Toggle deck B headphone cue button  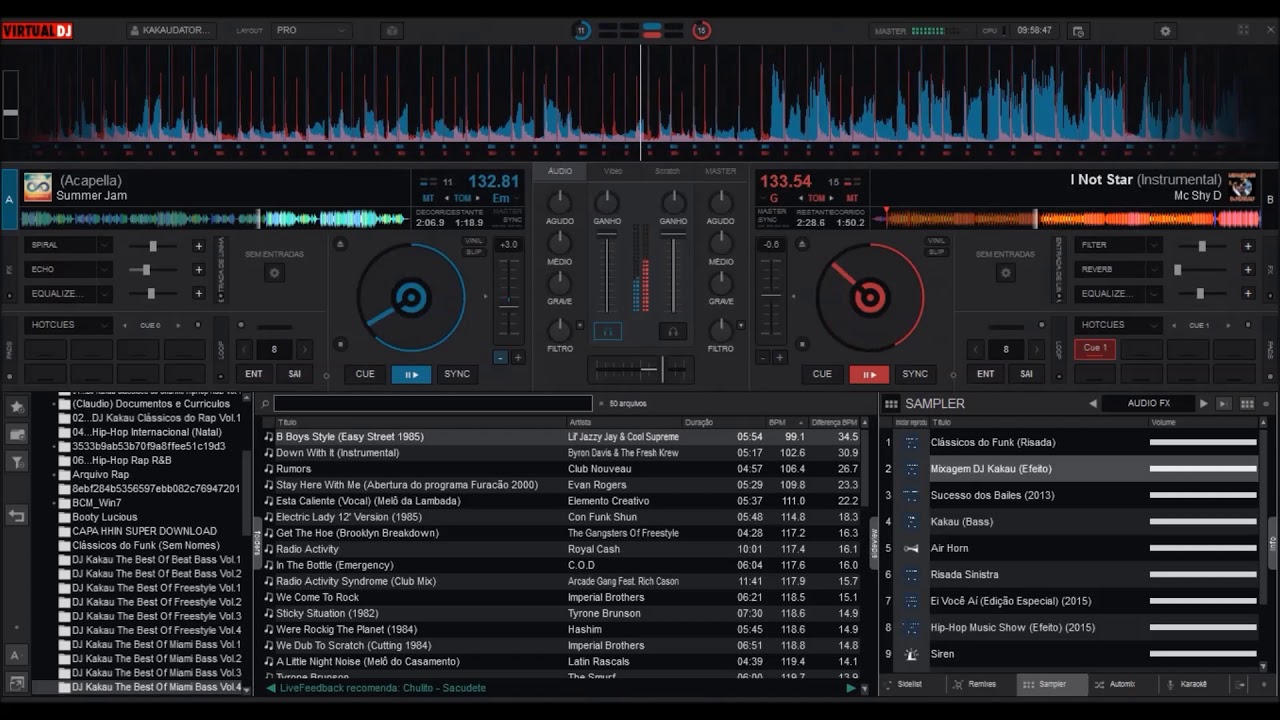[673, 331]
